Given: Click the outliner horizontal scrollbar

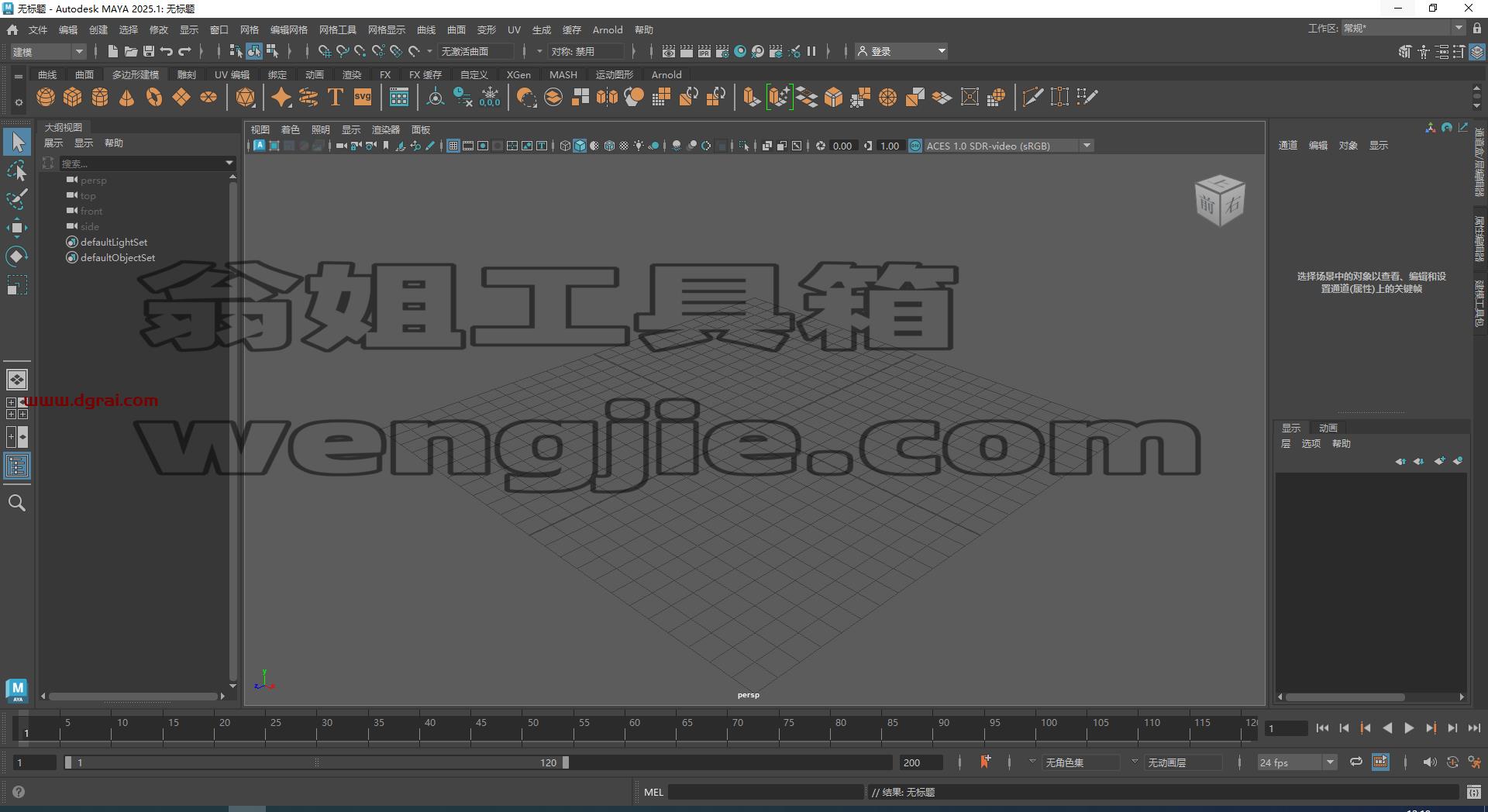Looking at the screenshot, I should [x=133, y=697].
